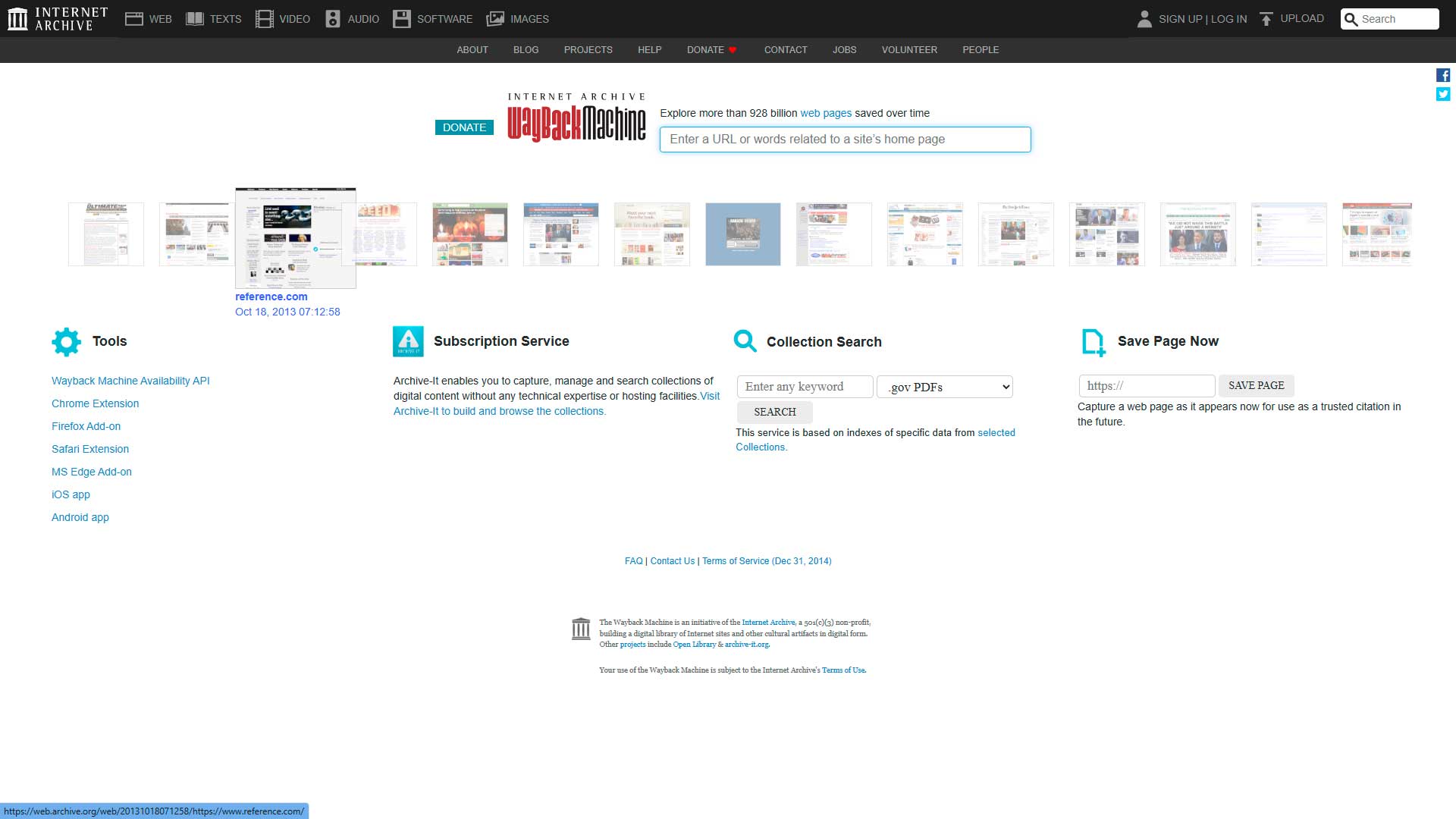Open the Open Library footer link
The width and height of the screenshot is (1456, 819).
click(695, 645)
